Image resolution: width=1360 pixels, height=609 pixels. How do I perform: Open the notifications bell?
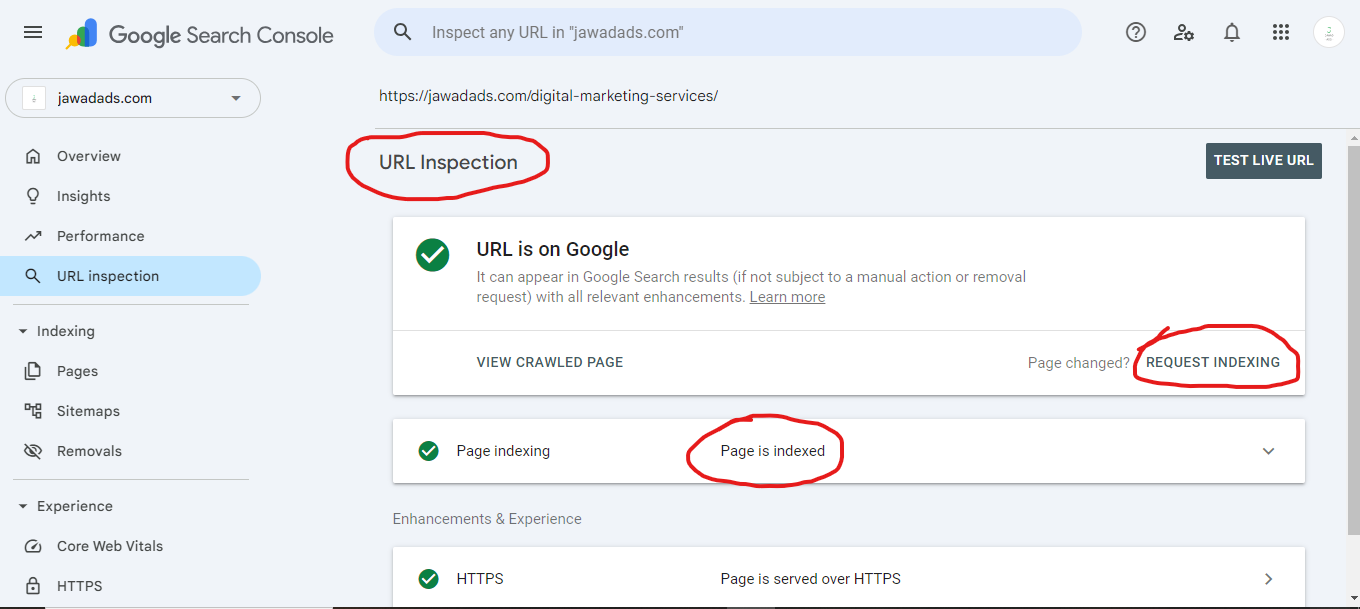pos(1232,32)
